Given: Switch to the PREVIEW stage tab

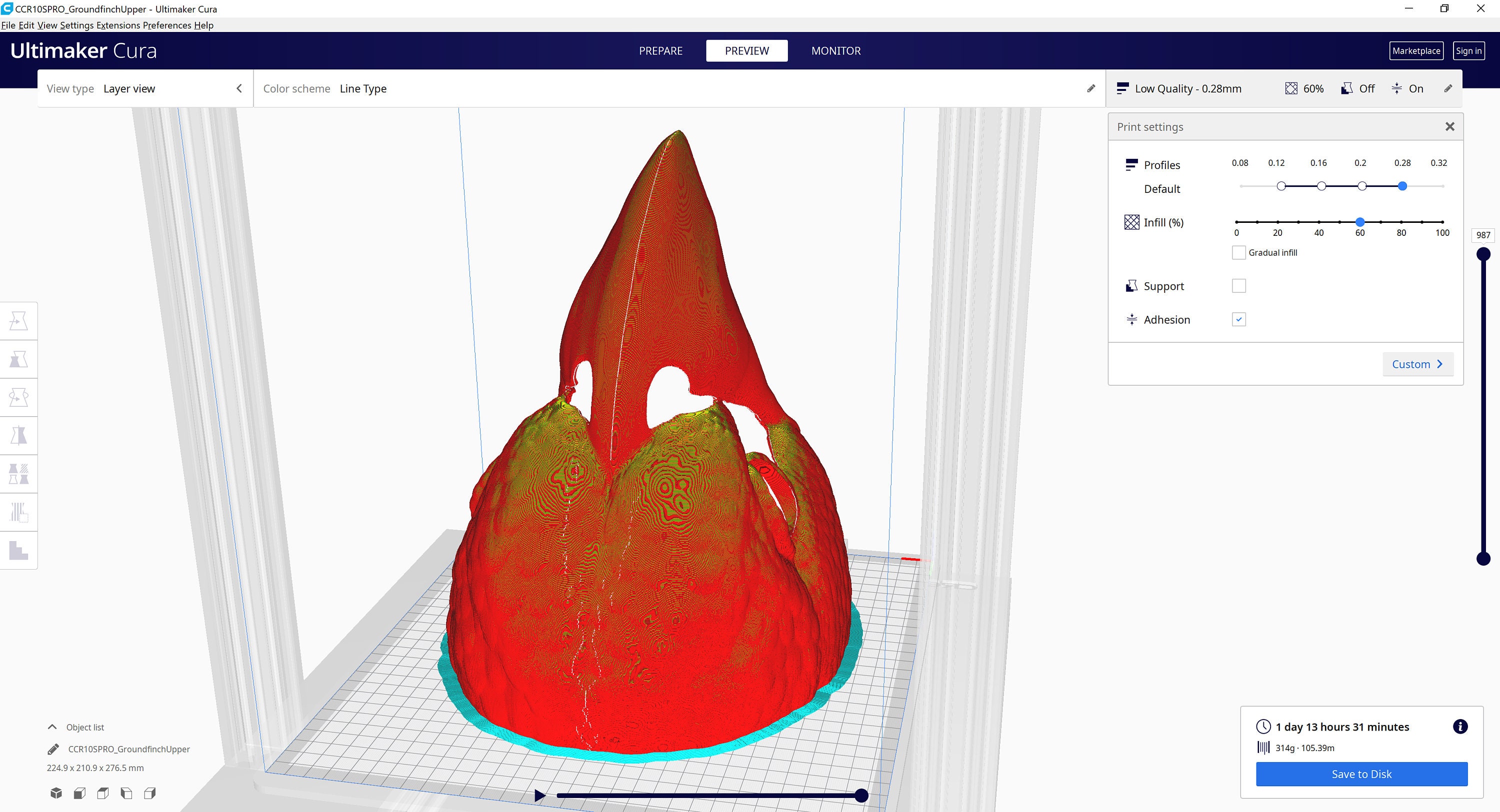Looking at the screenshot, I should (x=746, y=50).
